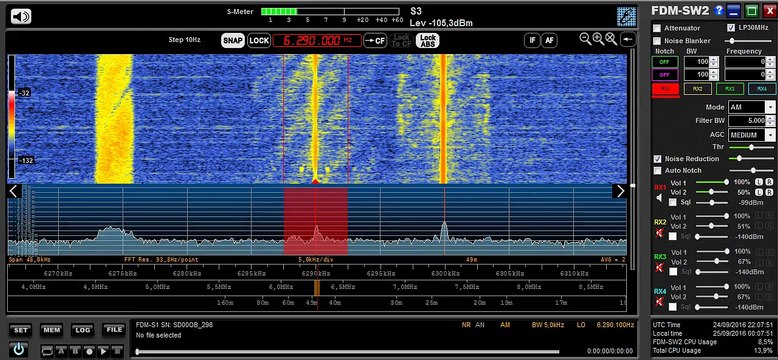Open the IF view button
Screen dimensions: 778x360
coord(532,41)
